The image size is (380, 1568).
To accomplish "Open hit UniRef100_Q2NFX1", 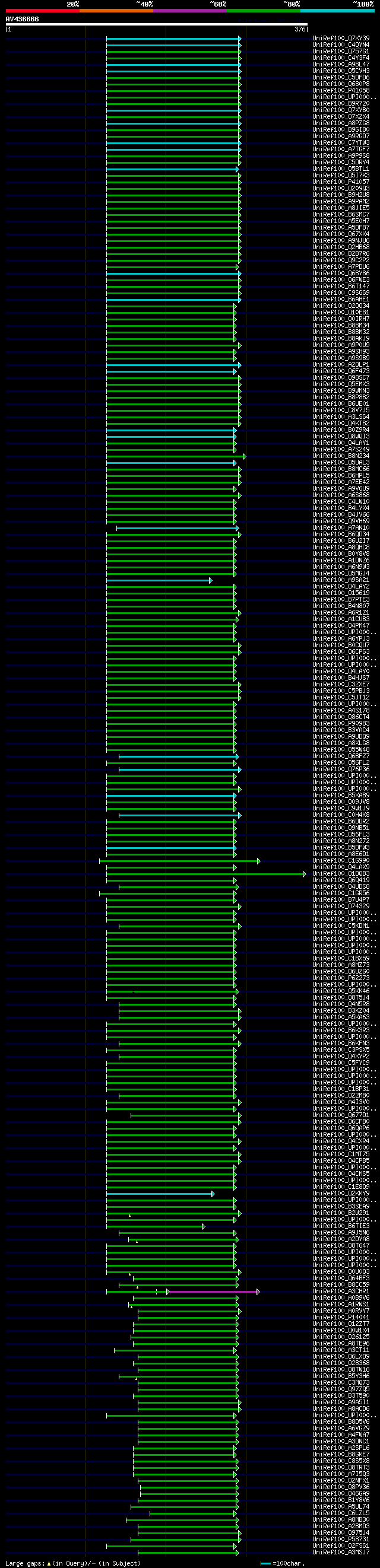I will pyautogui.click(x=341, y=1481).
